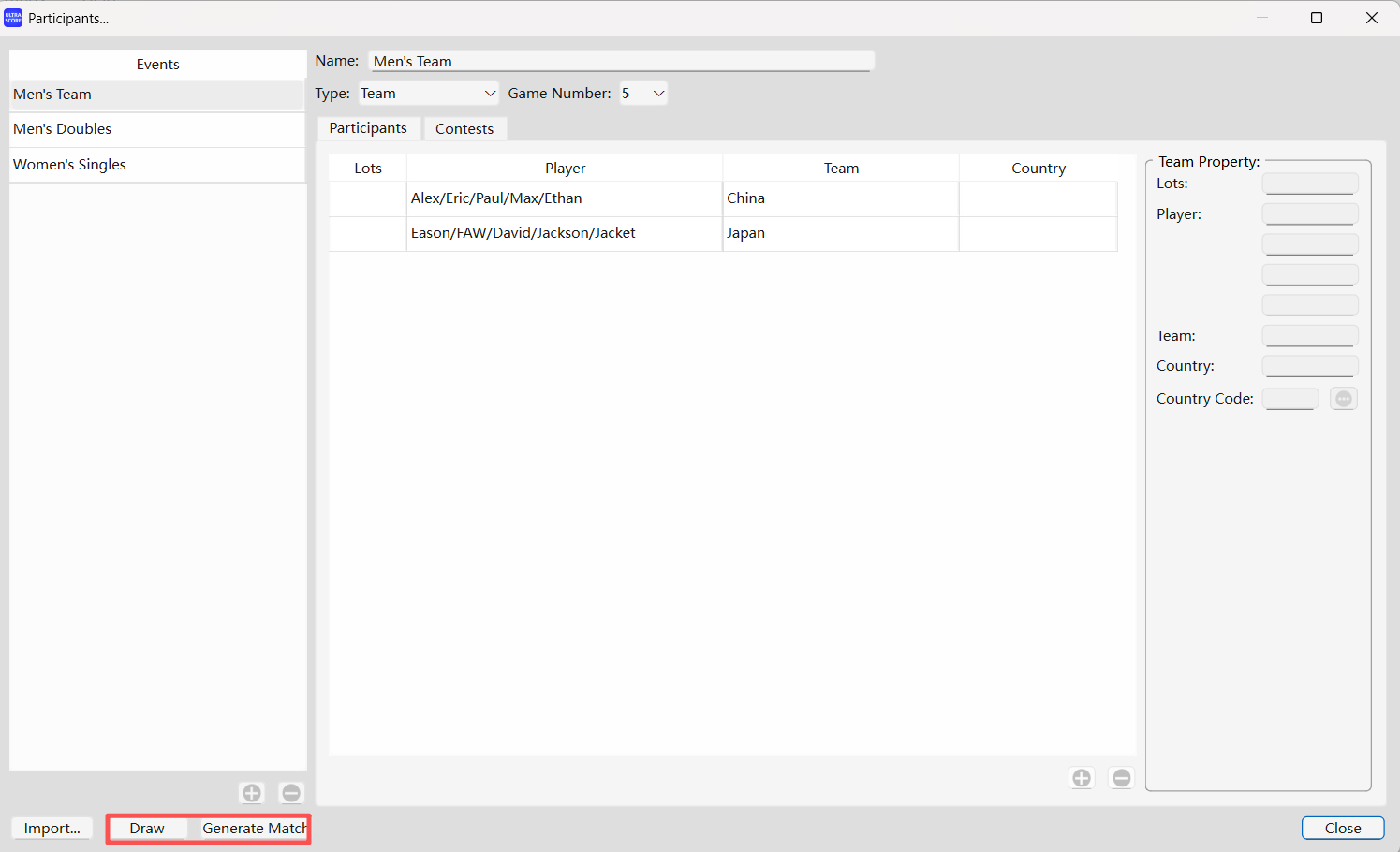The height and width of the screenshot is (852, 1400).
Task: Select the Participants tab
Action: point(368,127)
